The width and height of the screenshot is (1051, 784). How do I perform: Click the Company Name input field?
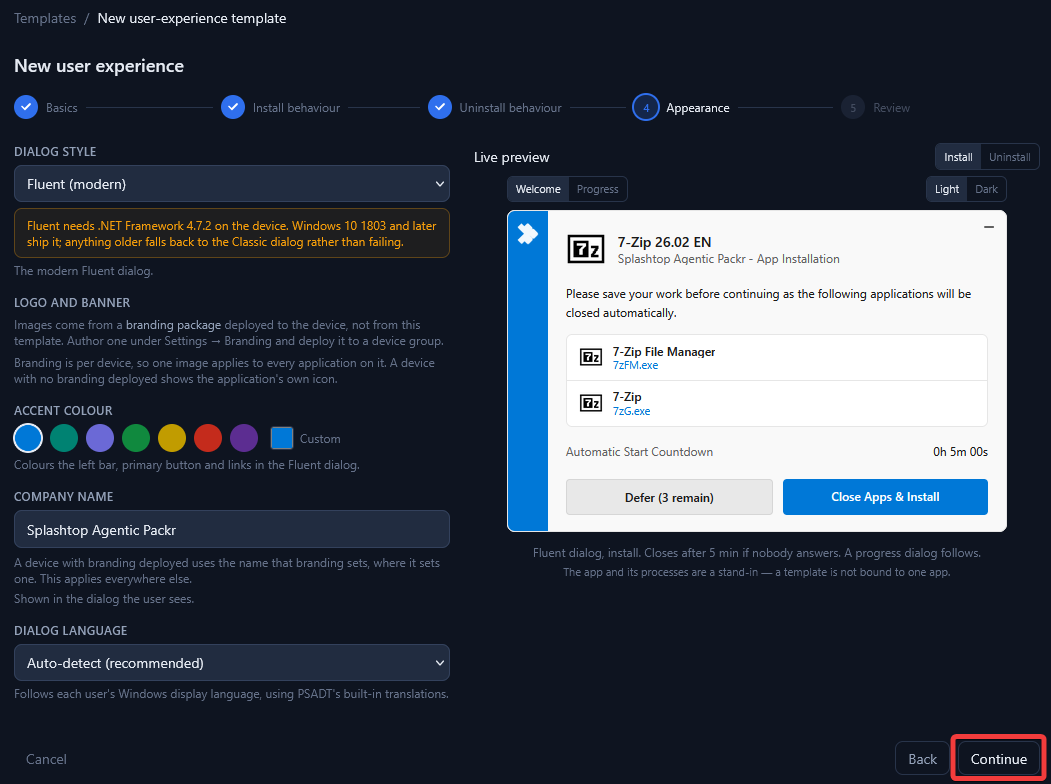[232, 529]
